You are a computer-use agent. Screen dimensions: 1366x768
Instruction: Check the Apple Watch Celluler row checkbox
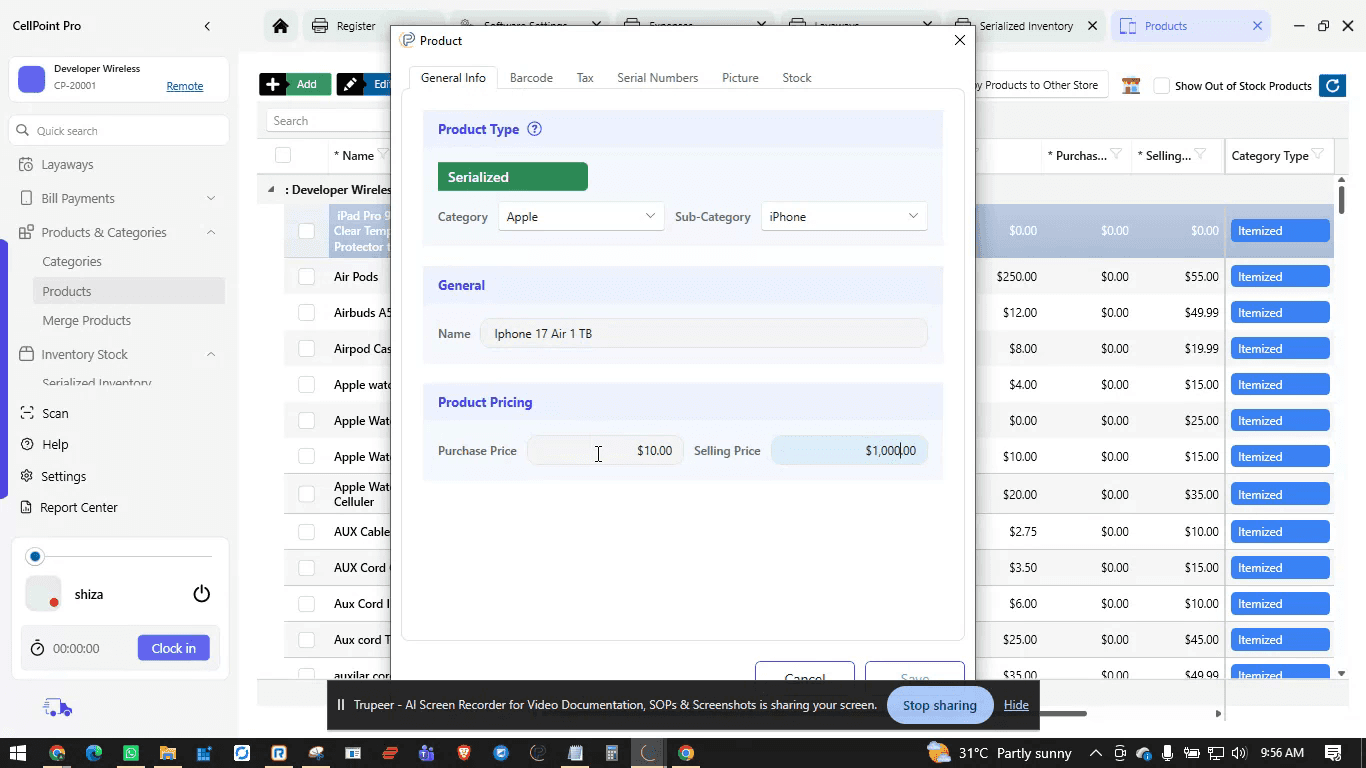(306, 494)
